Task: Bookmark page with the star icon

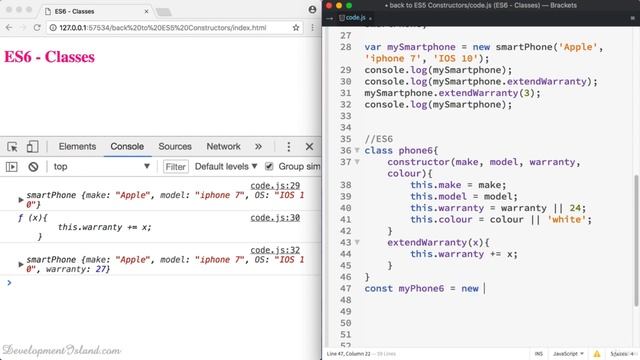Action: (x=296, y=28)
